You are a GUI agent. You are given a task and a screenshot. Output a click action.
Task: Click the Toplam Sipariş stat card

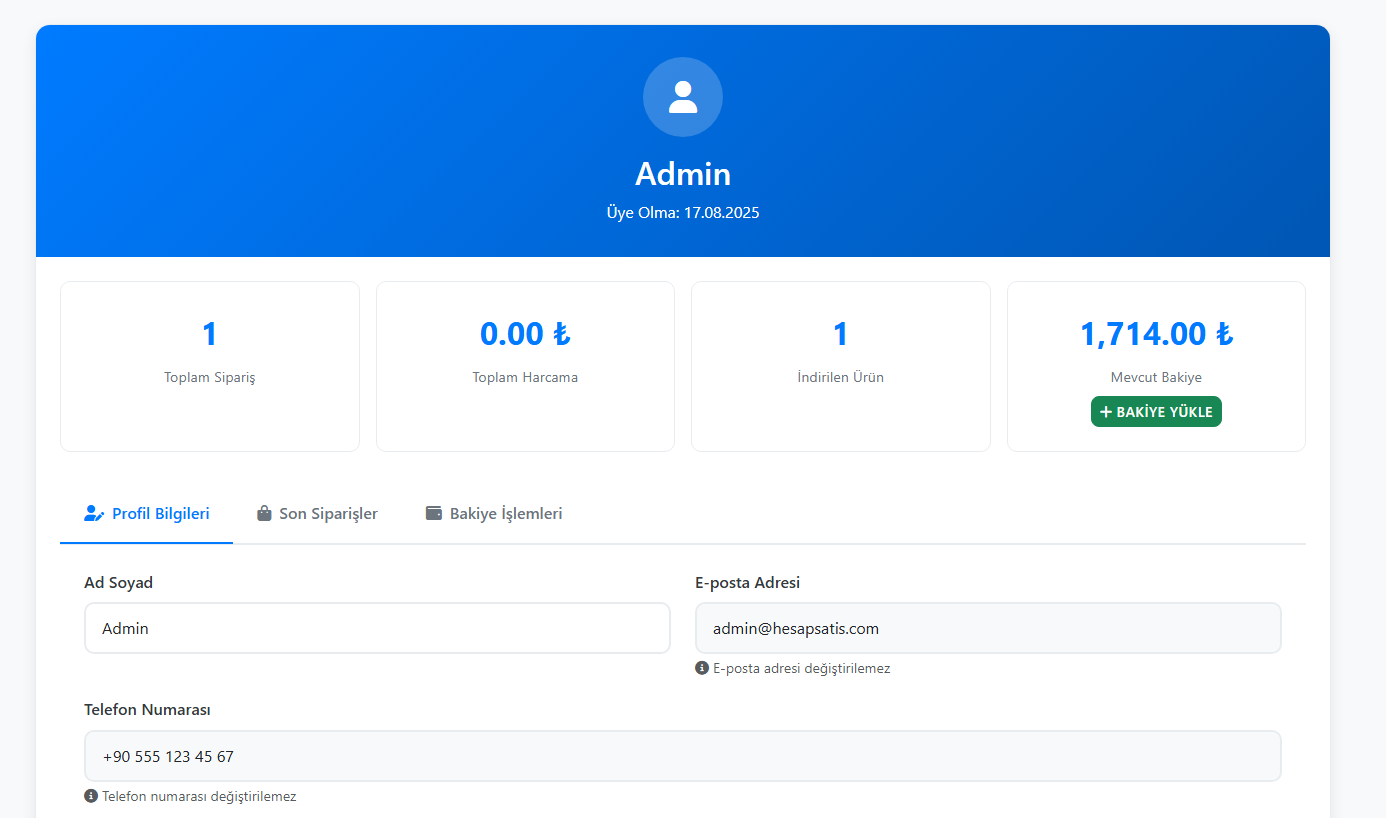tap(210, 366)
